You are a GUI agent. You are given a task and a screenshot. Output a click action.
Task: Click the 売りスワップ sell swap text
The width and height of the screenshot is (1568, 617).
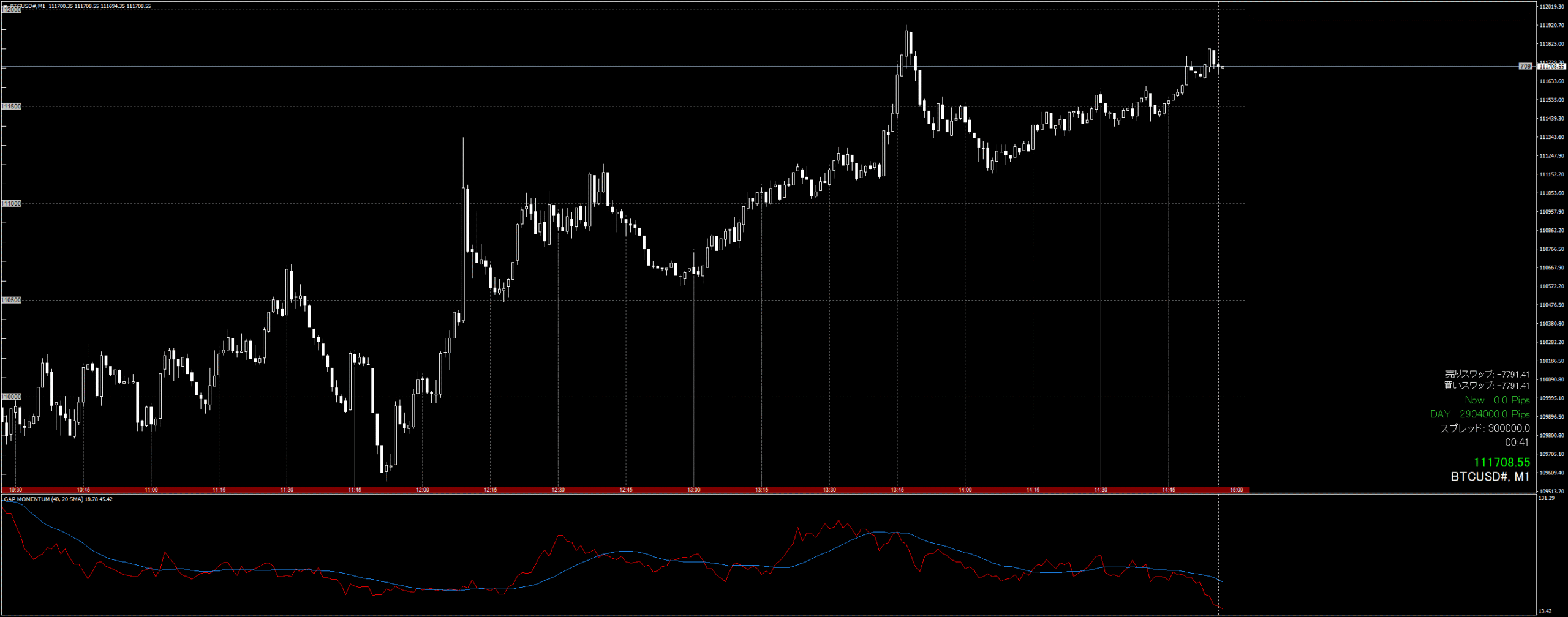[x=1487, y=374]
